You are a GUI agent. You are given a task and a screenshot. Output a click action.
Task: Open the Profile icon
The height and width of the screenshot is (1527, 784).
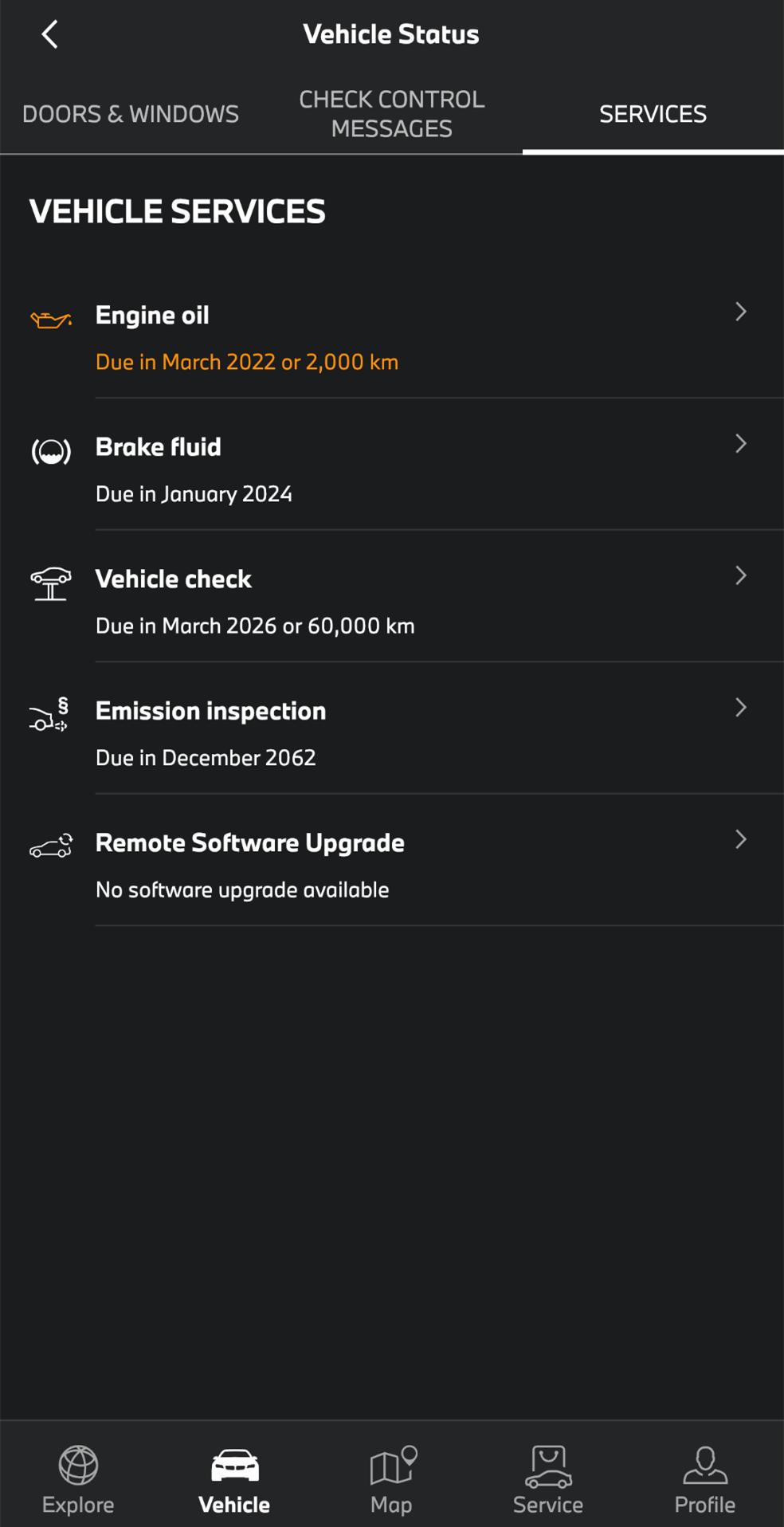point(705,1465)
